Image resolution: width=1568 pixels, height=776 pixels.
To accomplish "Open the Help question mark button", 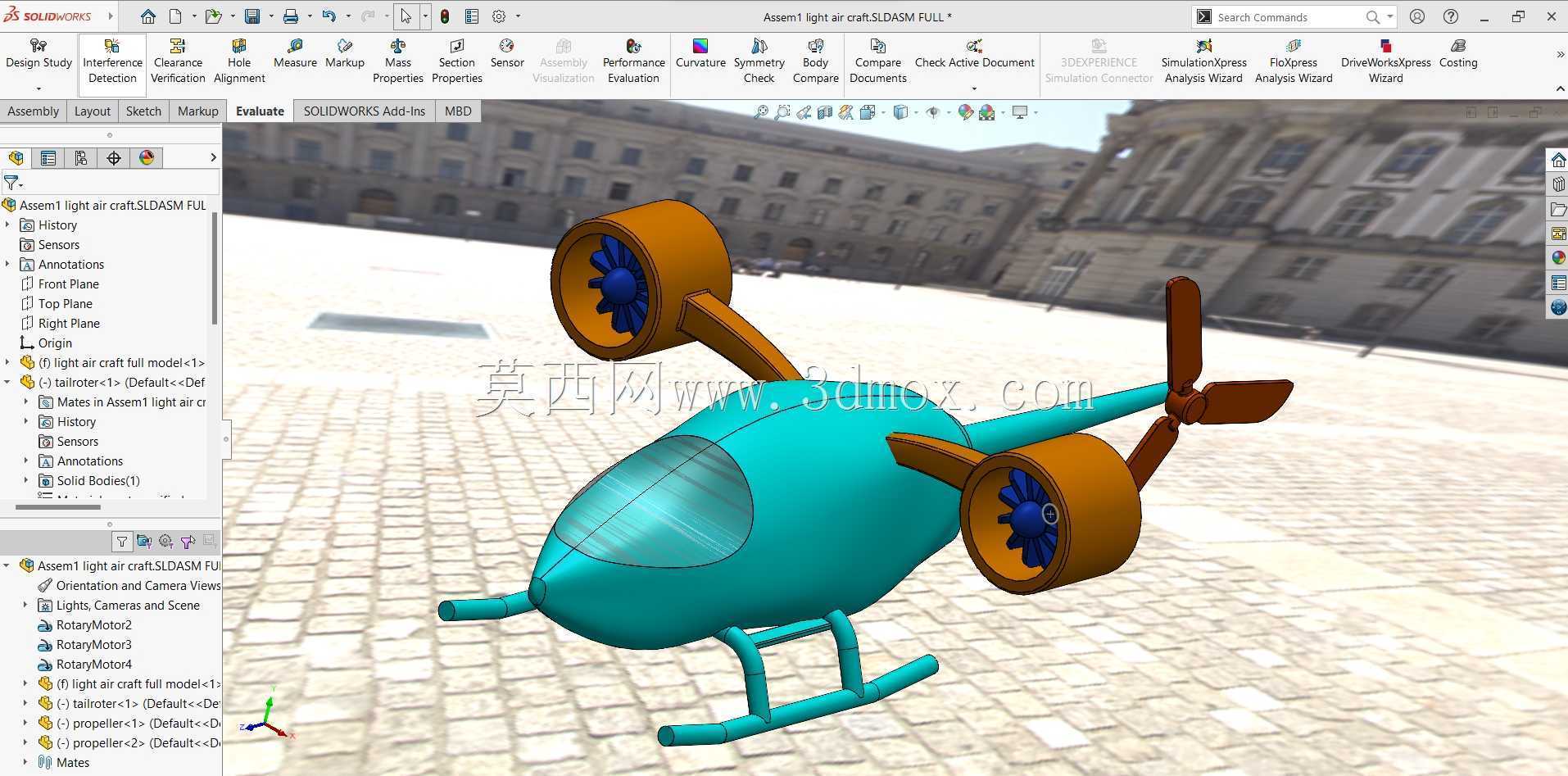I will point(1451,16).
